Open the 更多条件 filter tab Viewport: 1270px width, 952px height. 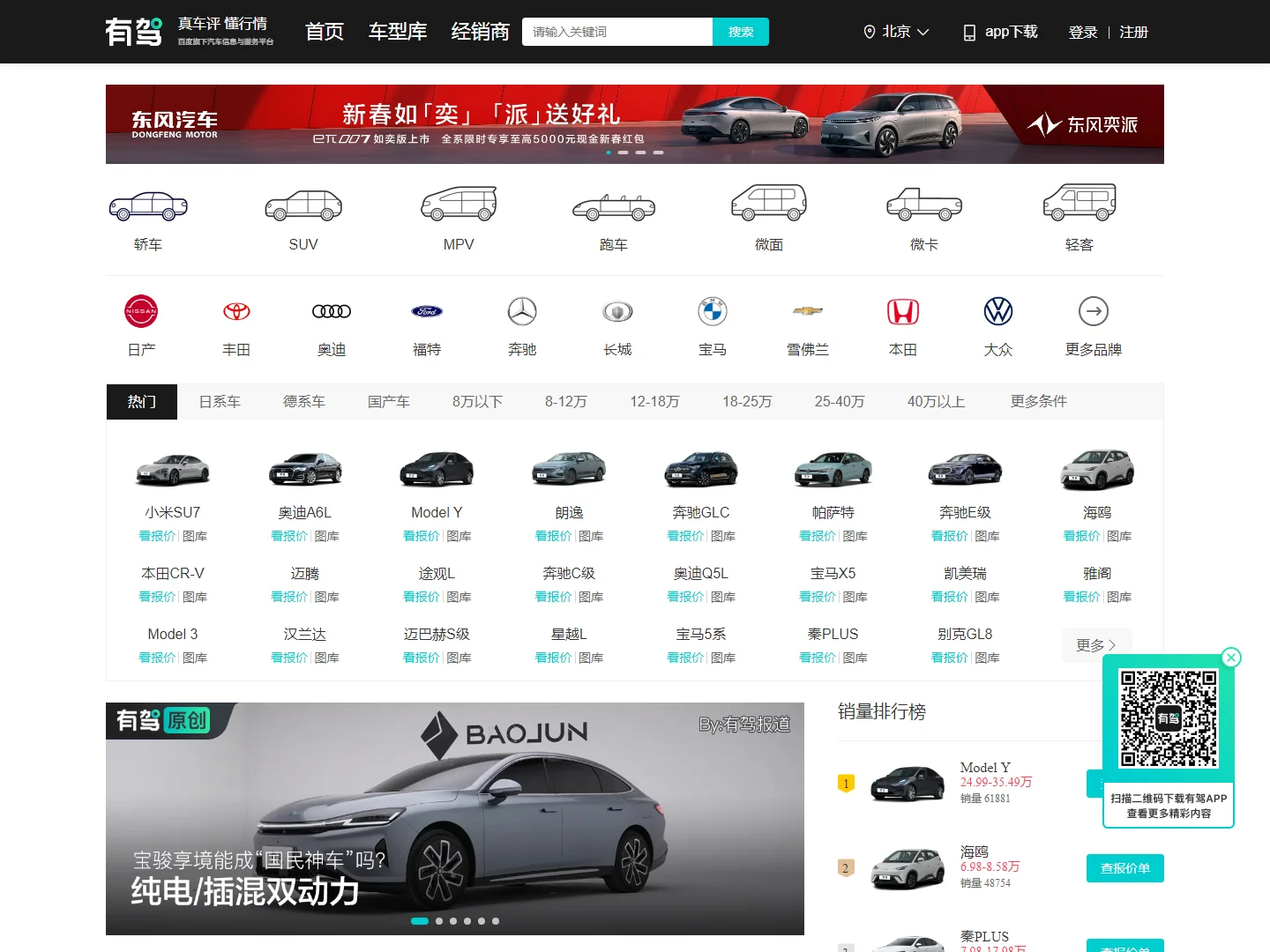1039,402
